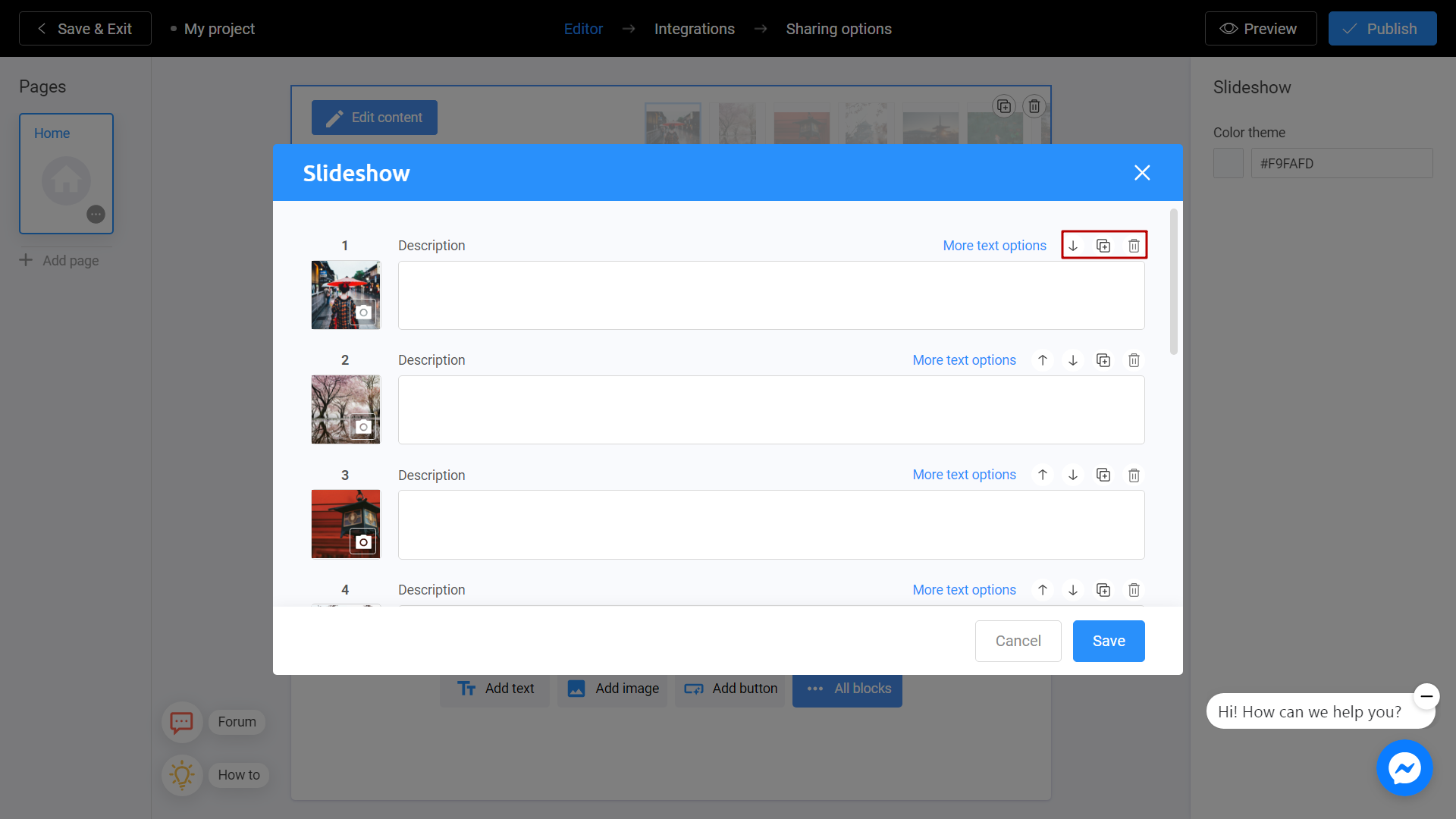Open Integrations in top navigation bar
This screenshot has width=1456, height=819.
(x=694, y=28)
